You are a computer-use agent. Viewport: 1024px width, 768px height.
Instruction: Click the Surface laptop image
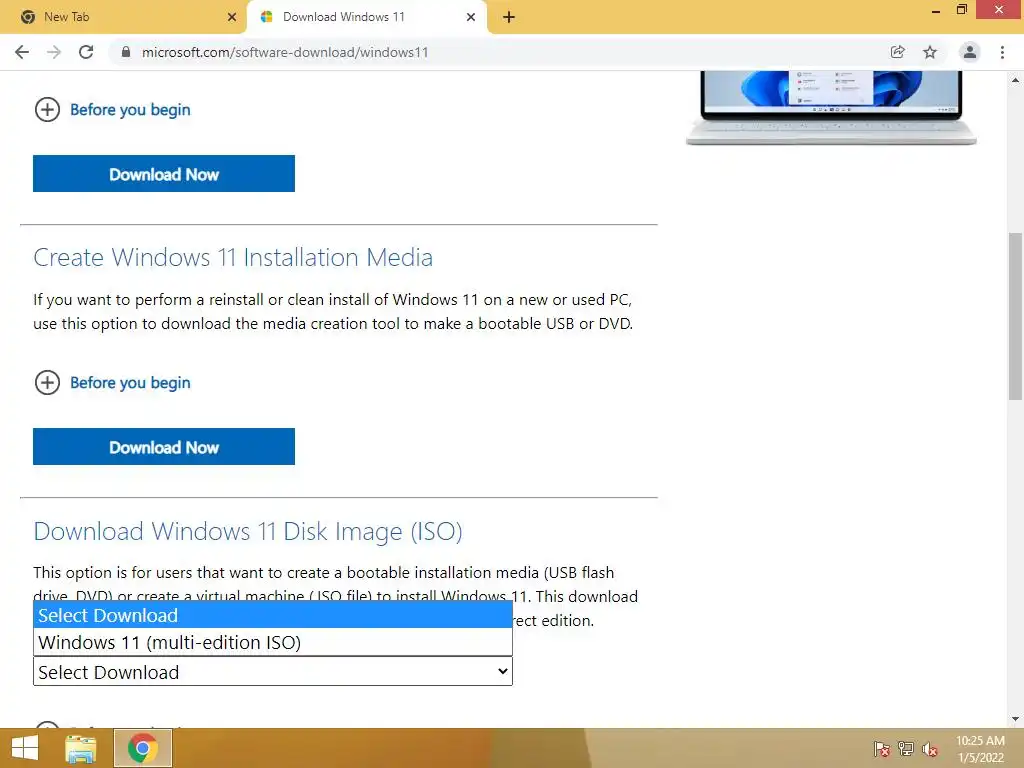coord(831,108)
